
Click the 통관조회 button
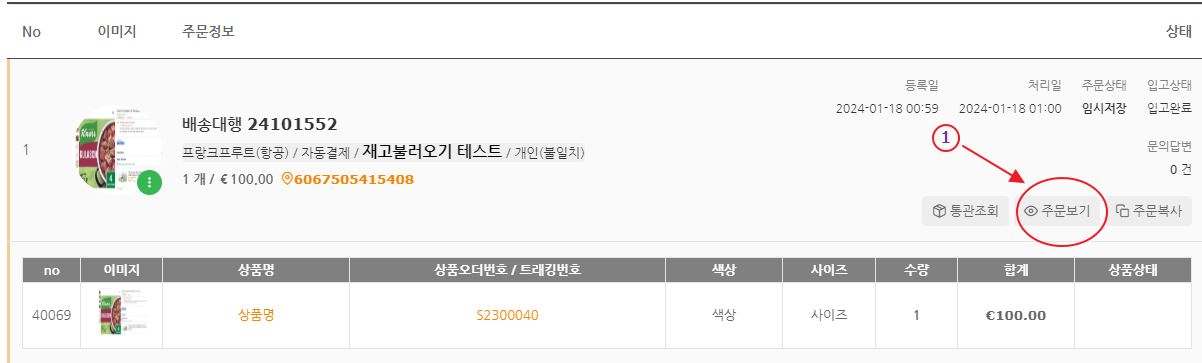(x=966, y=211)
